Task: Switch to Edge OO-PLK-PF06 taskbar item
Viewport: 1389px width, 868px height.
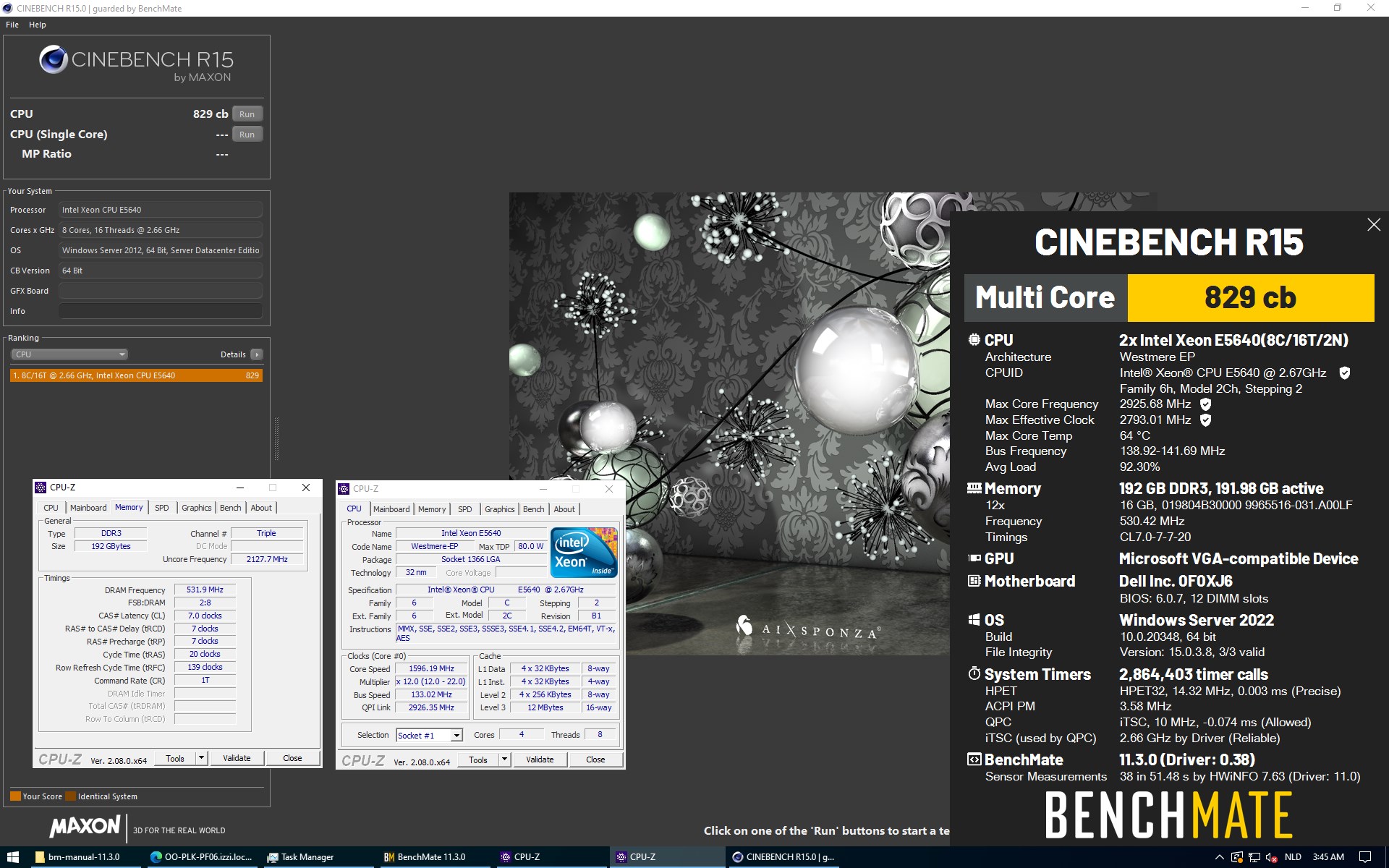Action: pos(203,857)
